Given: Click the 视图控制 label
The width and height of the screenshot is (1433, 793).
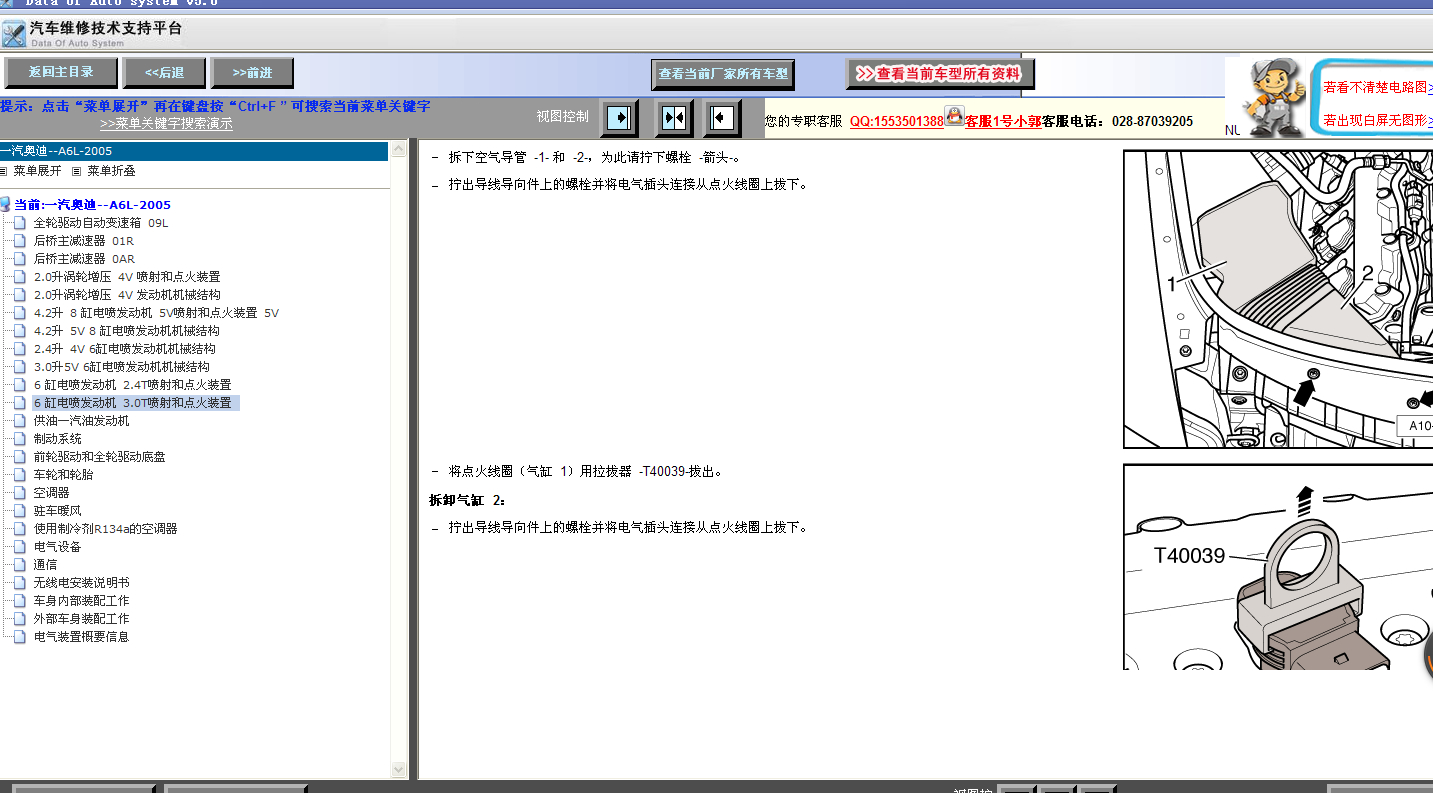Looking at the screenshot, I should click(x=562, y=116).
